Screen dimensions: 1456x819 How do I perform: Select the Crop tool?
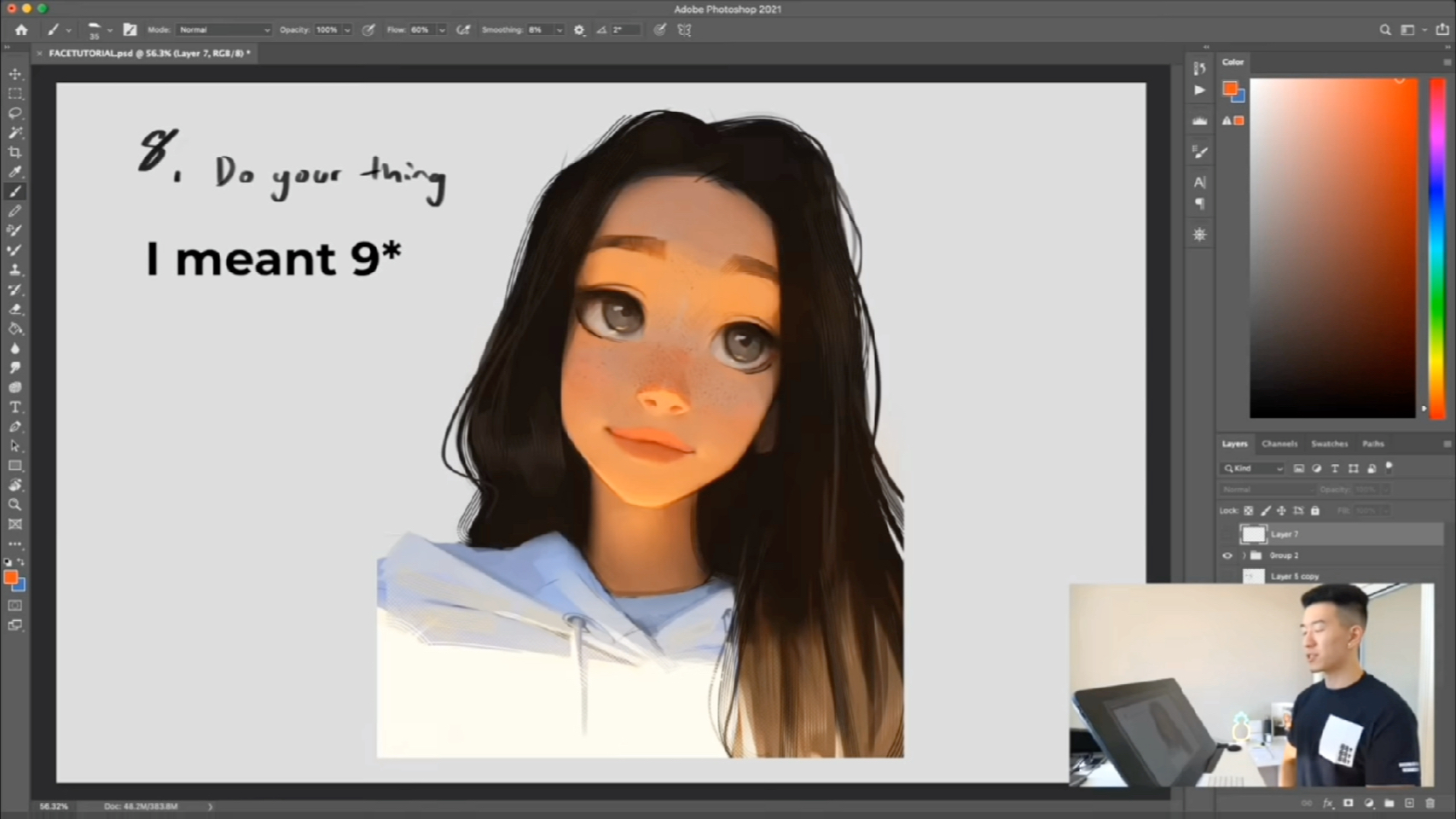(15, 153)
